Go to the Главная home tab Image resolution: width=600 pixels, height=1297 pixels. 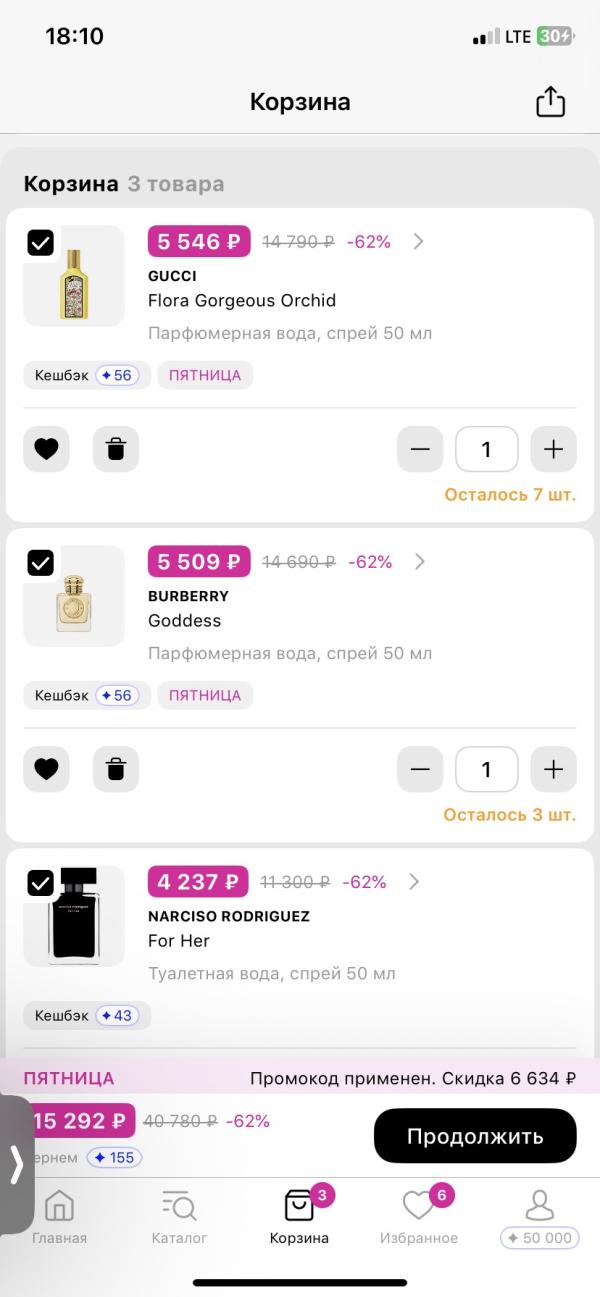tap(59, 1217)
